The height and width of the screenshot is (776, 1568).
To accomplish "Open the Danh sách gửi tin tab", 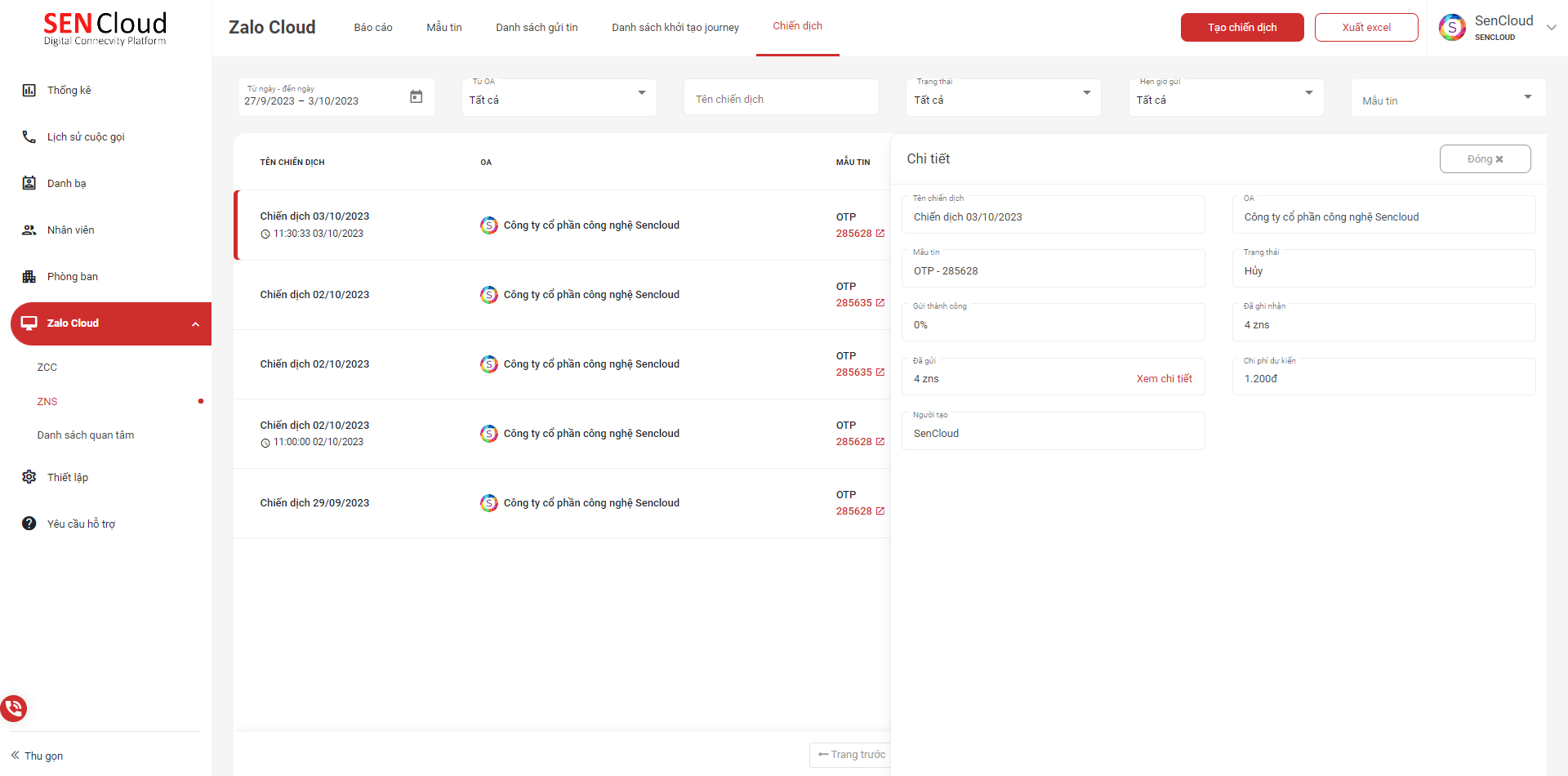I will [537, 28].
